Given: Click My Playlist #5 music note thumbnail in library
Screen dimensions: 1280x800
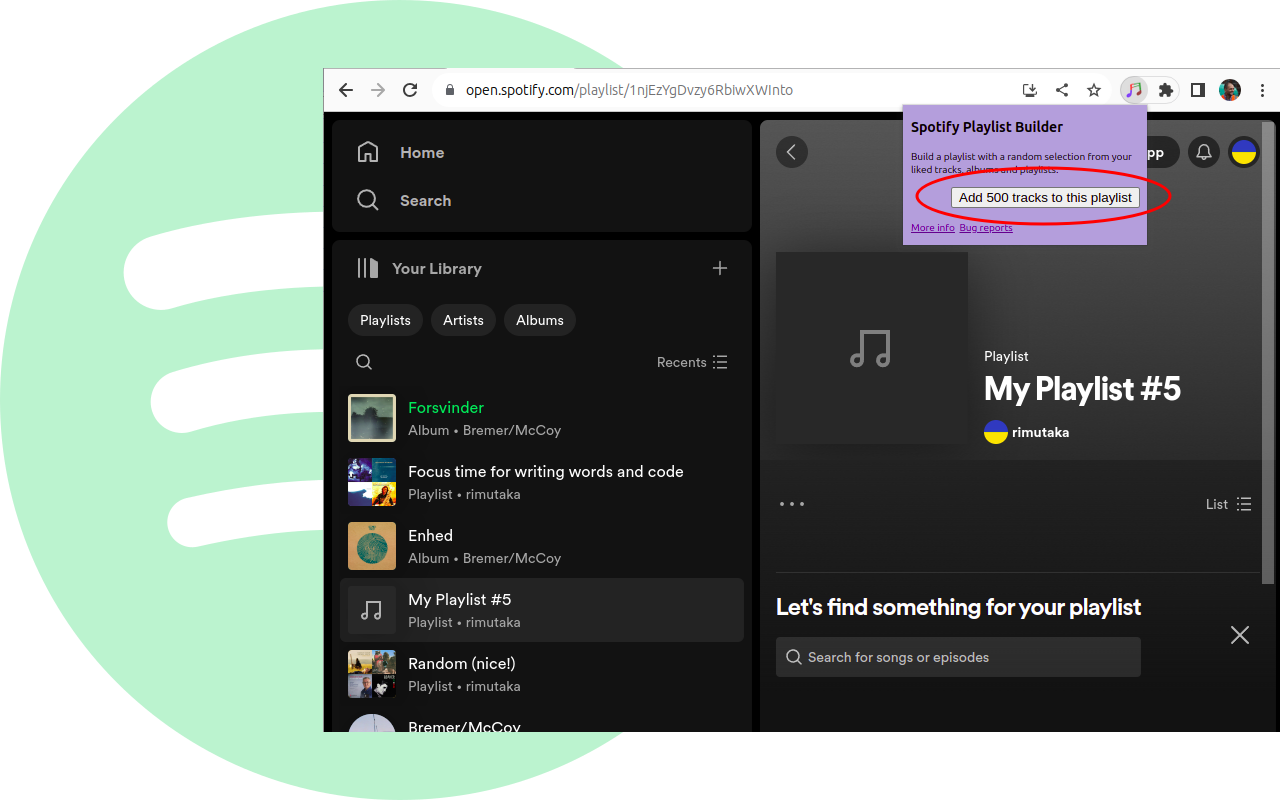Looking at the screenshot, I should (x=372, y=610).
